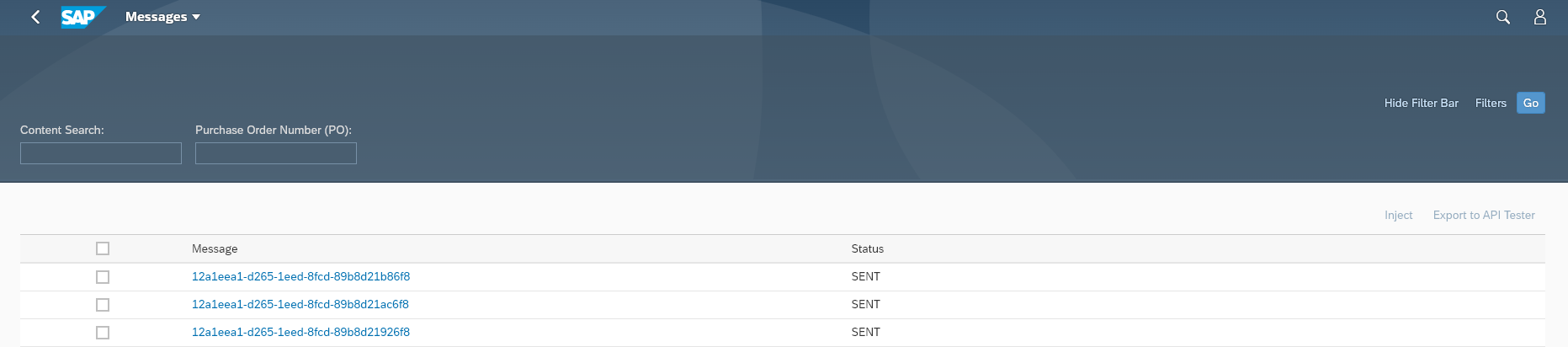
Task: Expand the Messages title dropdown
Action: 162,17
